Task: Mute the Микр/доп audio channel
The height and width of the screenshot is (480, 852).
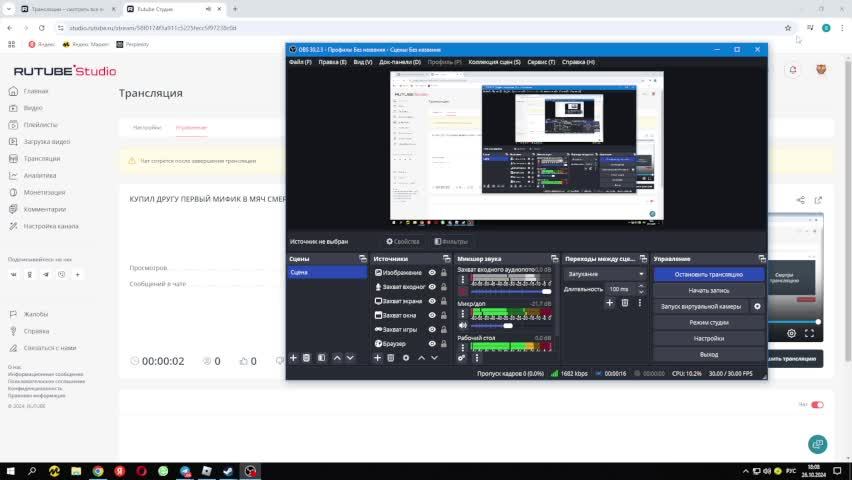Action: click(462, 325)
